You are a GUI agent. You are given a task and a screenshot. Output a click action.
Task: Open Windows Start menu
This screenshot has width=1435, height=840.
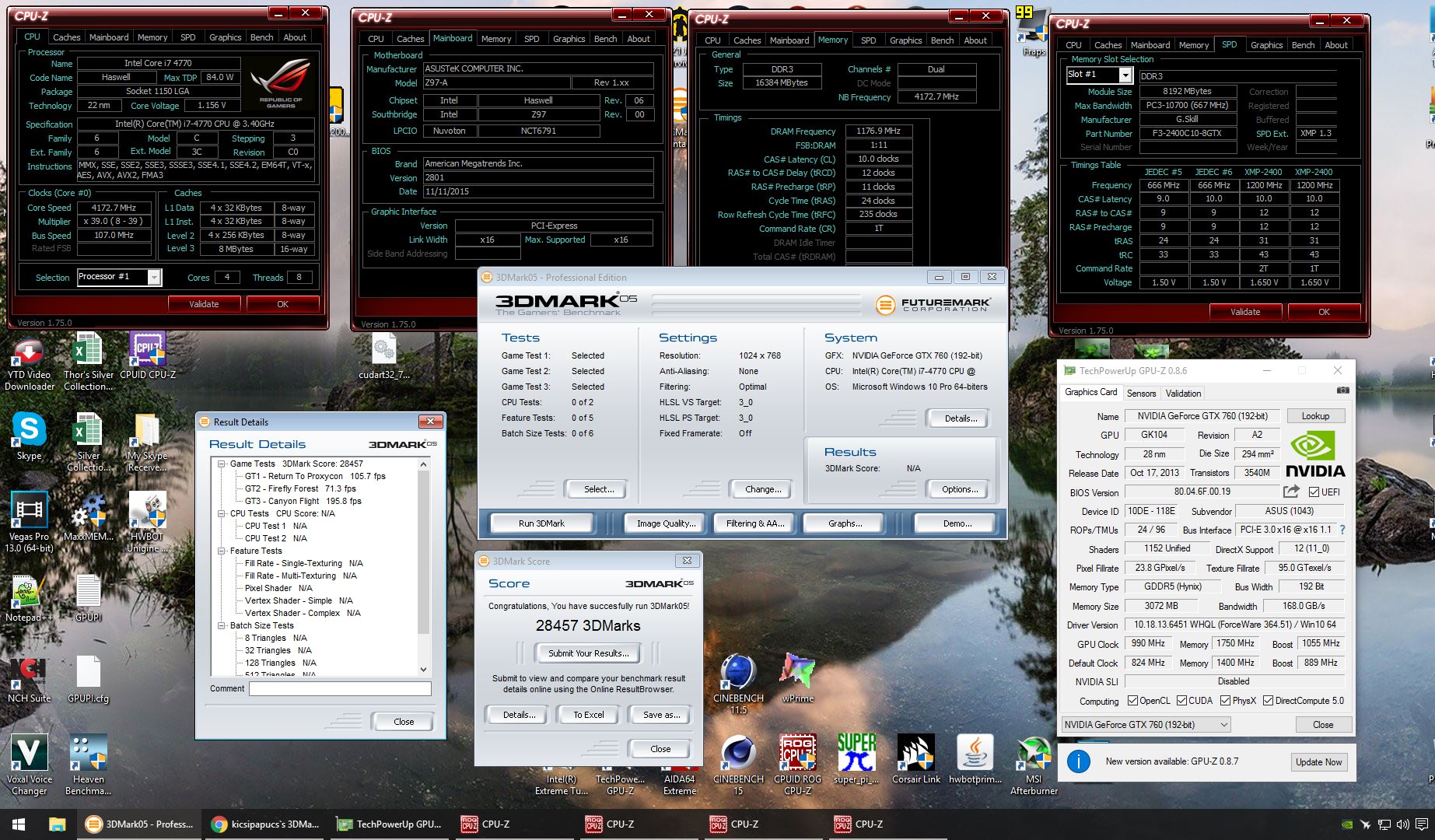point(19,824)
